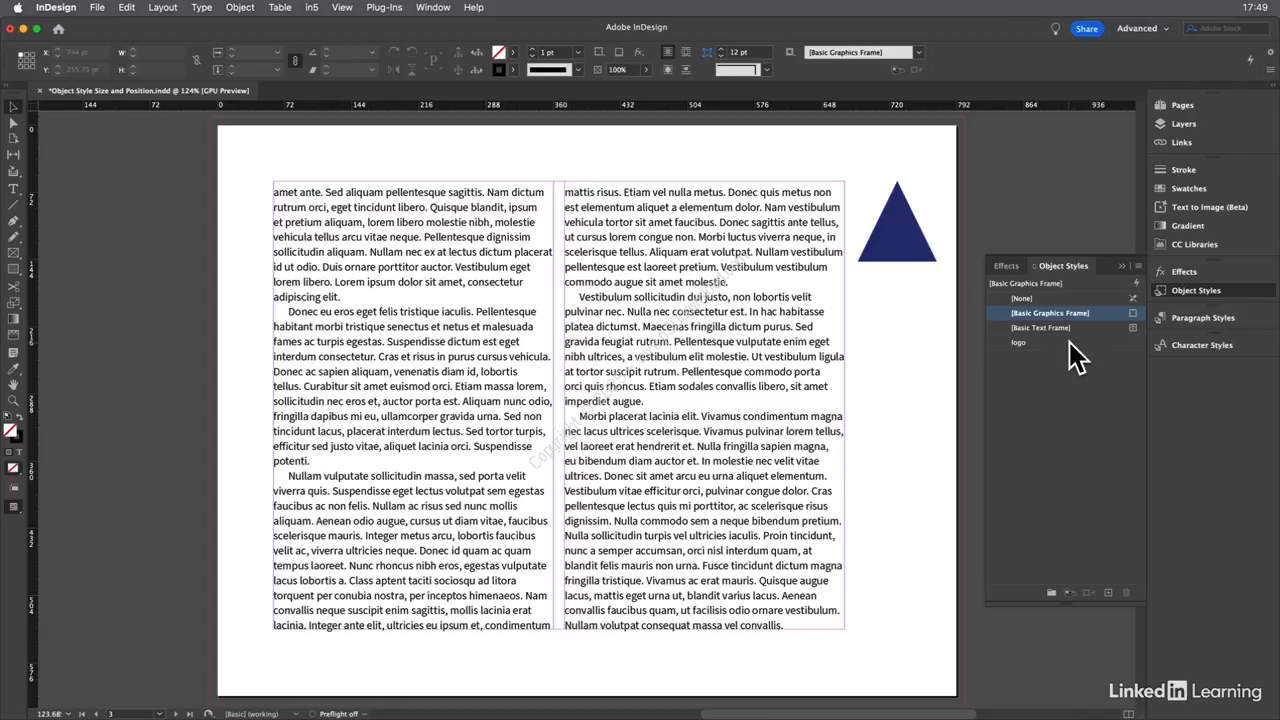Open object style [Basic Graphics Frame] dropdown

coord(919,52)
